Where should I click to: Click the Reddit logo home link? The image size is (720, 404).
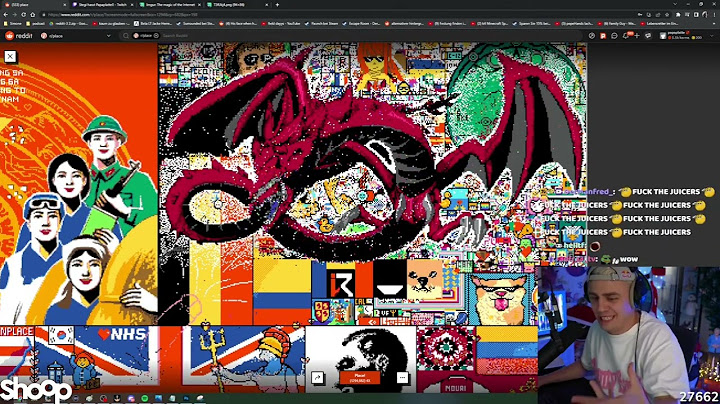coord(19,35)
